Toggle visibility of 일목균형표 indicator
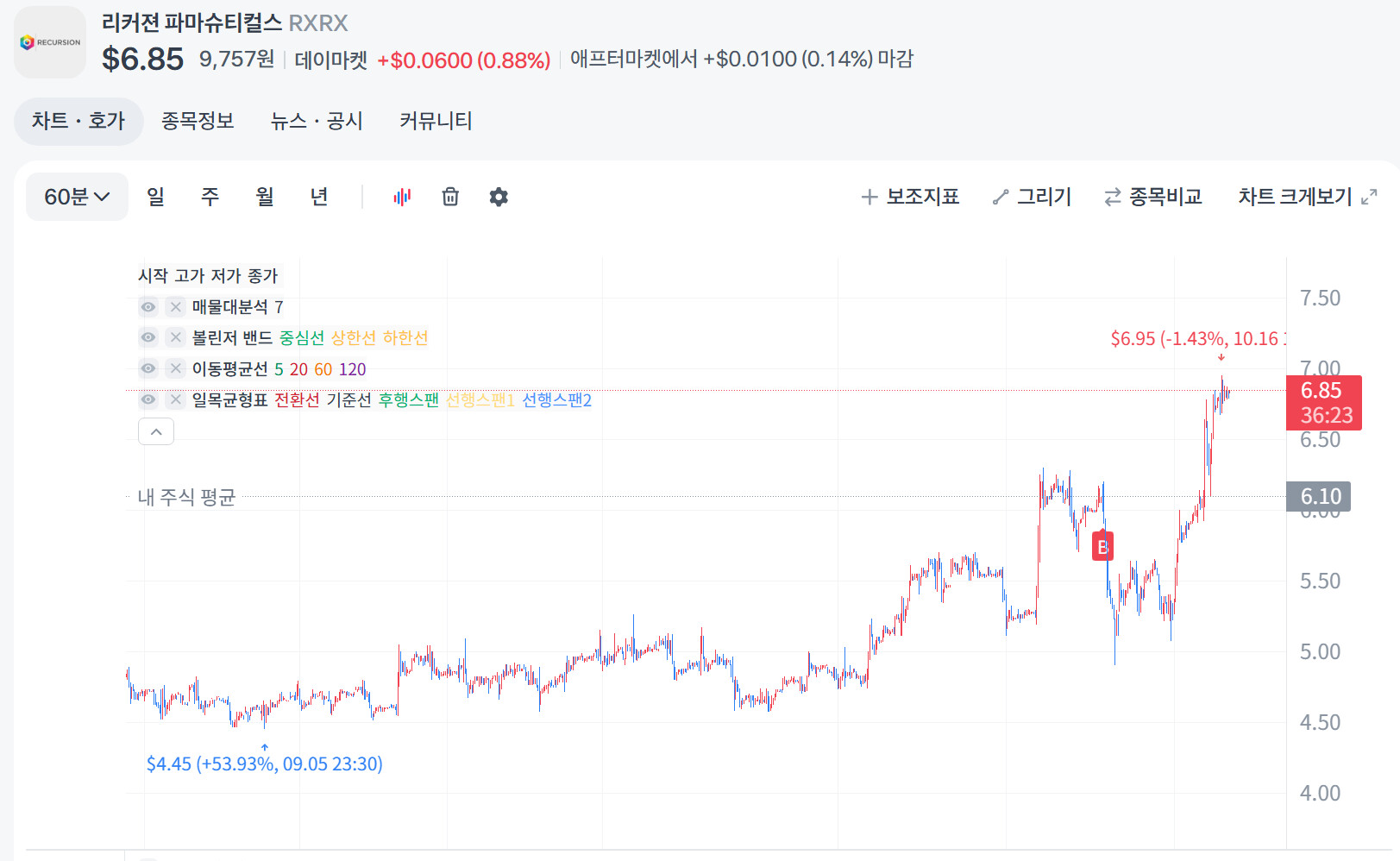This screenshot has width=1400, height=861. (x=148, y=399)
